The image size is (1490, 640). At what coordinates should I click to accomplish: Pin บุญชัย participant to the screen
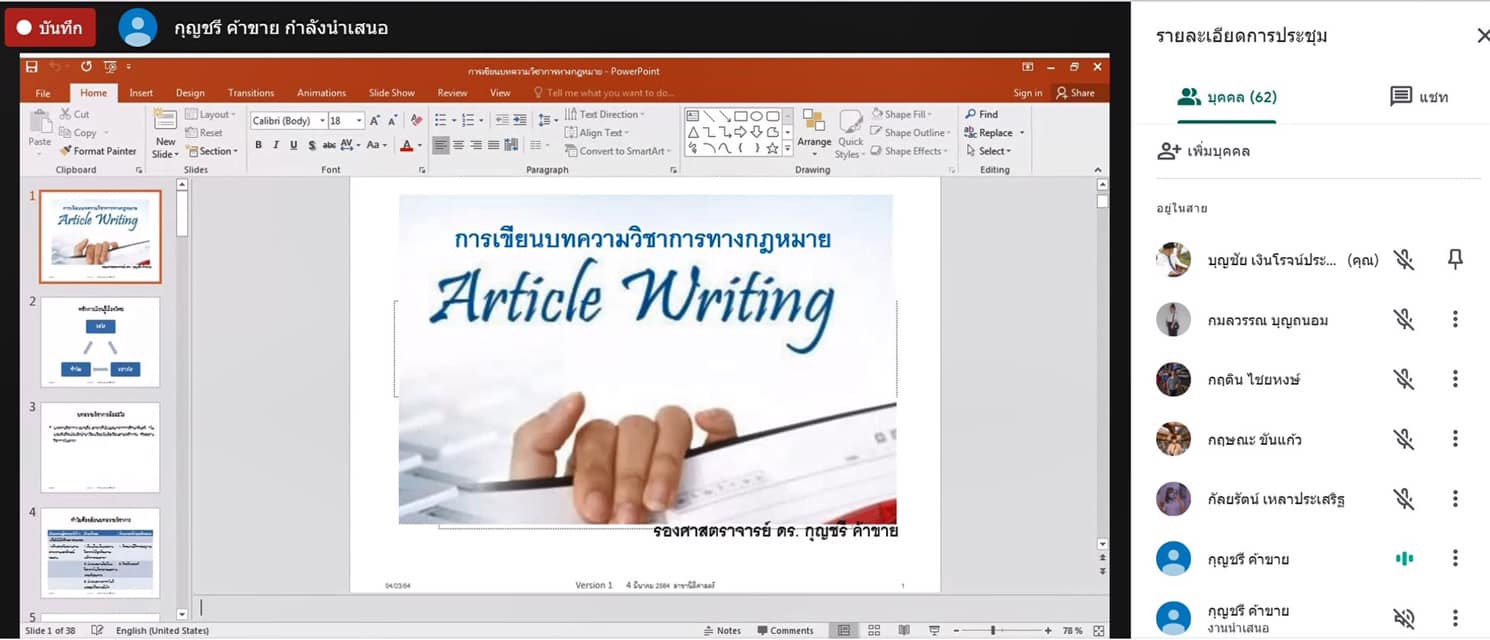coord(1455,260)
